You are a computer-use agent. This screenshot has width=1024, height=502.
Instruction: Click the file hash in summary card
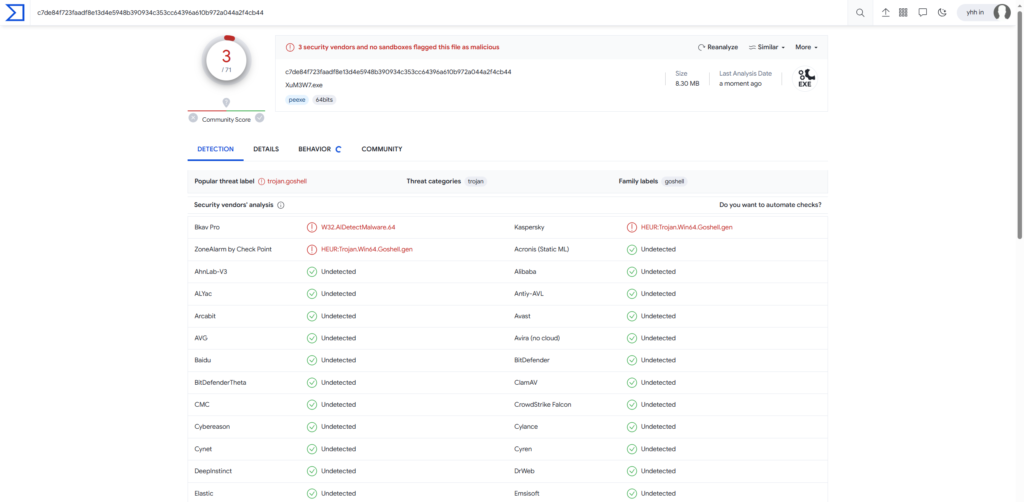[398, 72]
